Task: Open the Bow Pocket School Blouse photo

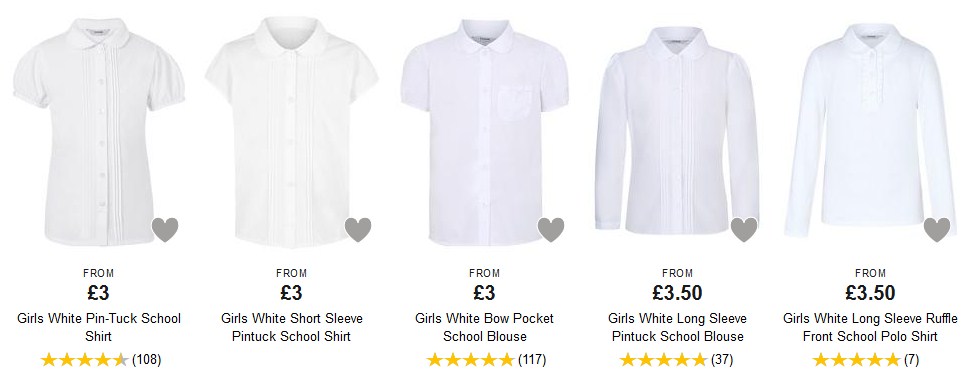Action: [484, 132]
